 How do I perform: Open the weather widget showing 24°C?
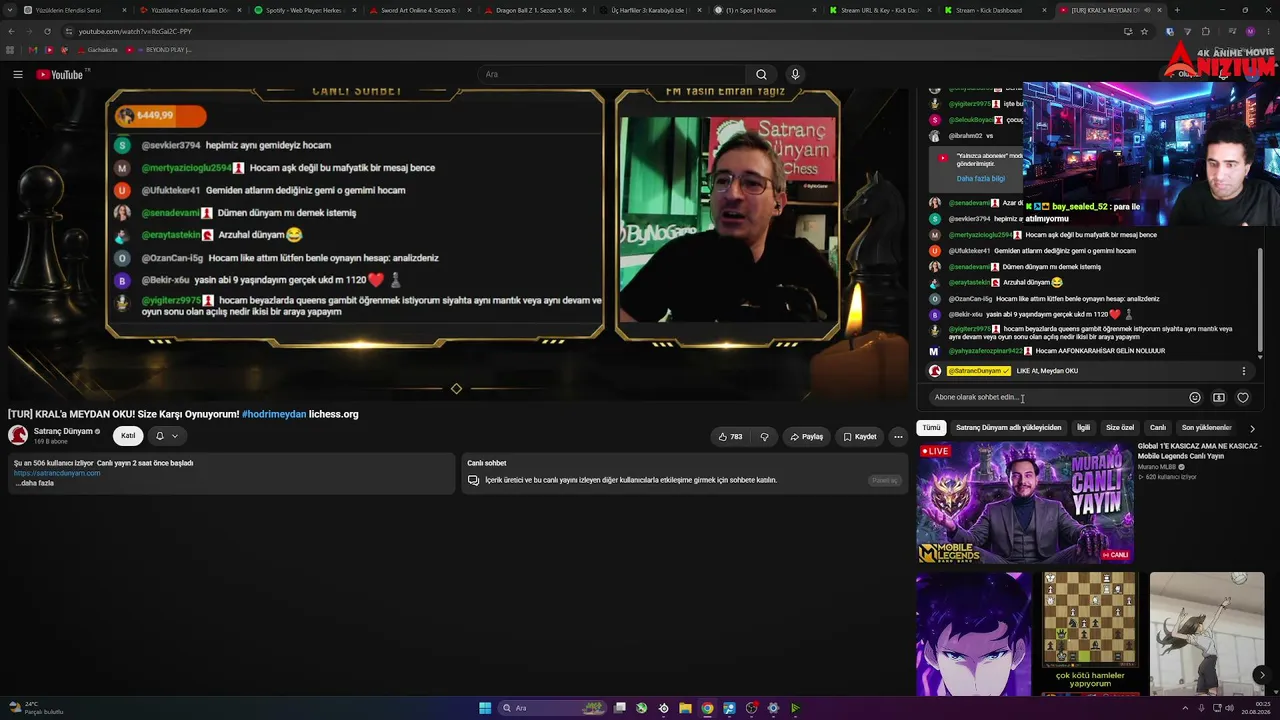pyautogui.click(x=37, y=708)
